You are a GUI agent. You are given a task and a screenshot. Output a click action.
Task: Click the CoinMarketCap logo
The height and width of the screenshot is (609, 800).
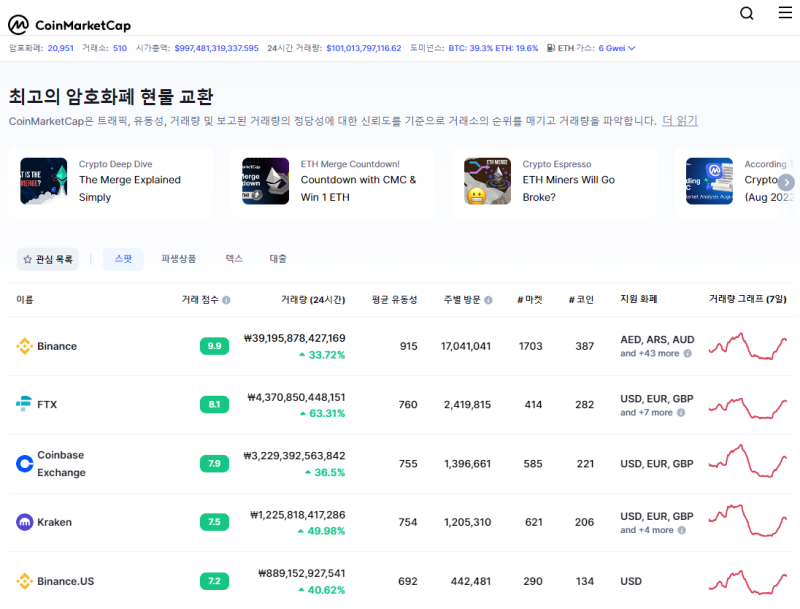pos(69,24)
